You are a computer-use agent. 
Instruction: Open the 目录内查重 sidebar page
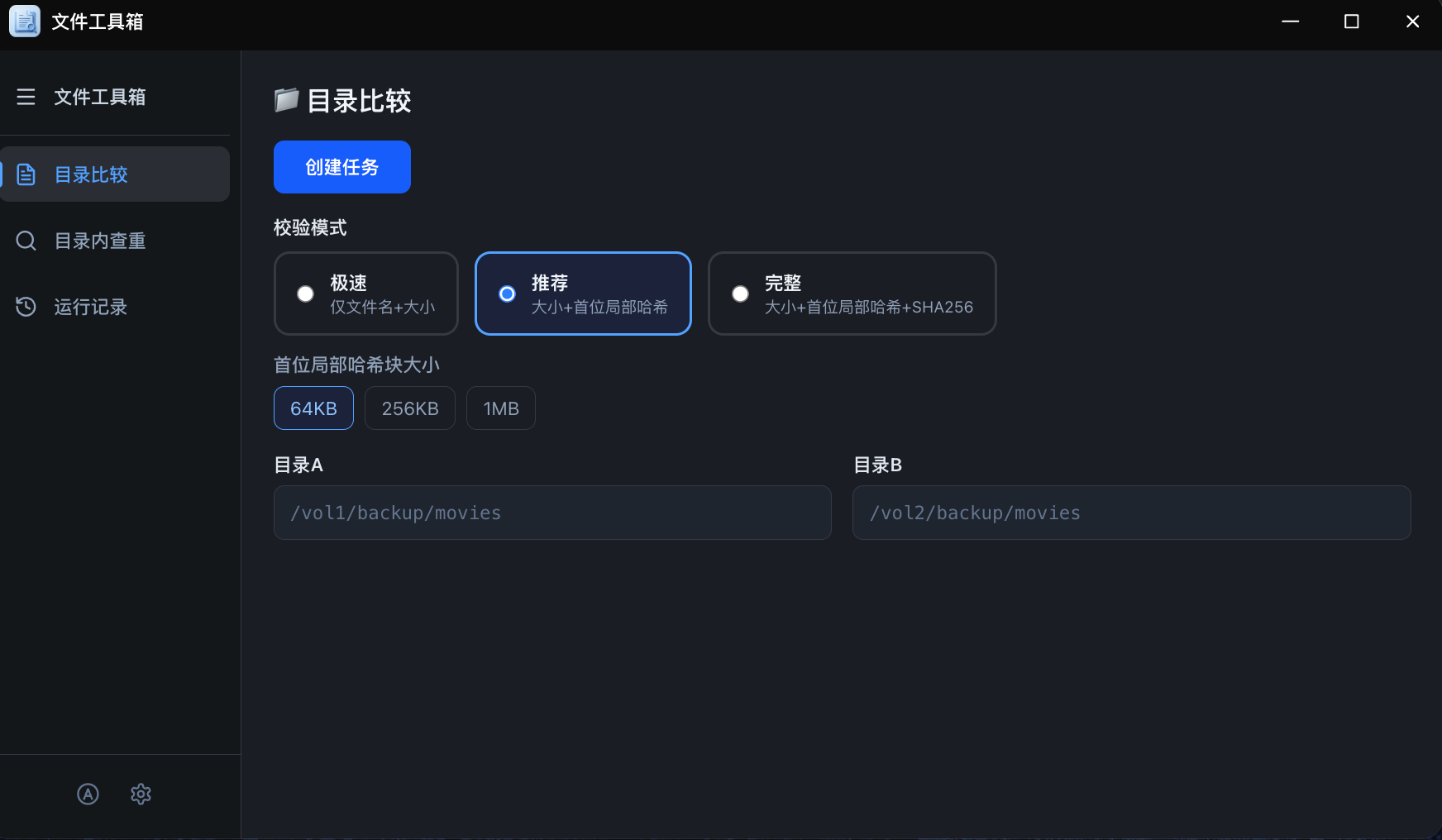tap(115, 241)
